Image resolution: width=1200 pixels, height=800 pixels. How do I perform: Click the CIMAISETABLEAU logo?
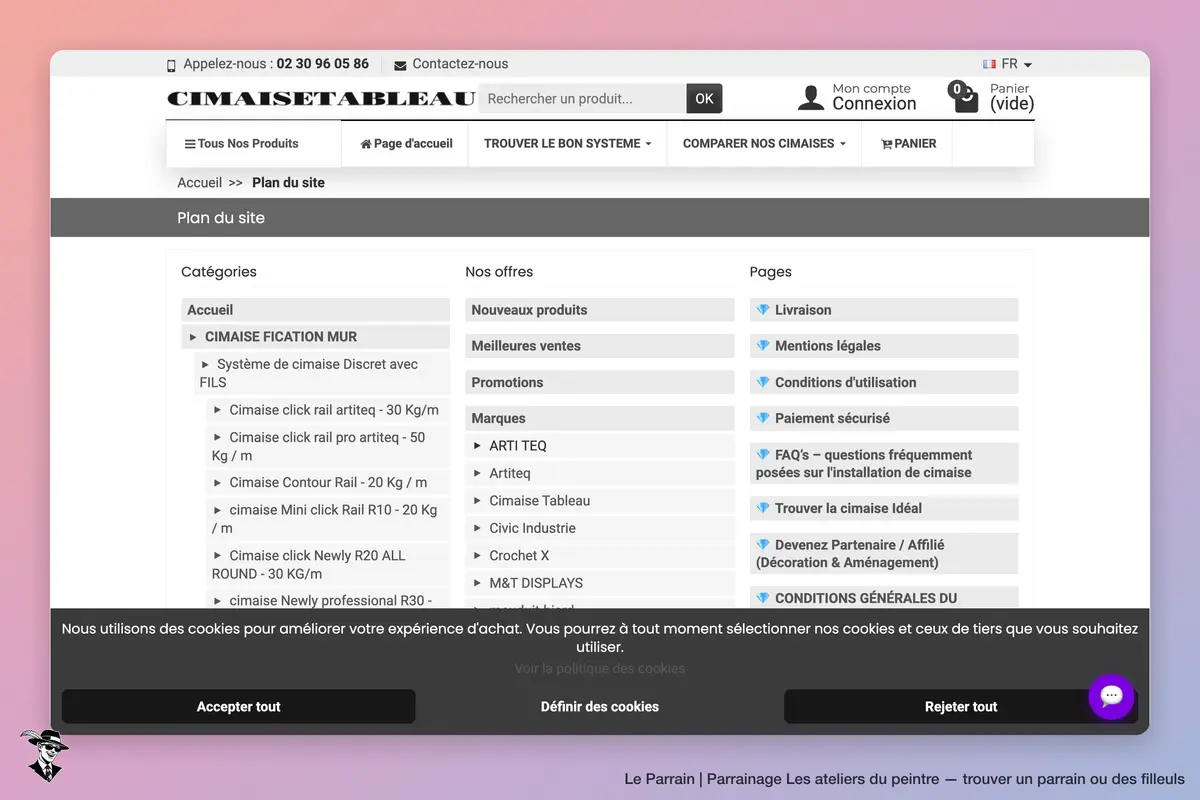[321, 98]
